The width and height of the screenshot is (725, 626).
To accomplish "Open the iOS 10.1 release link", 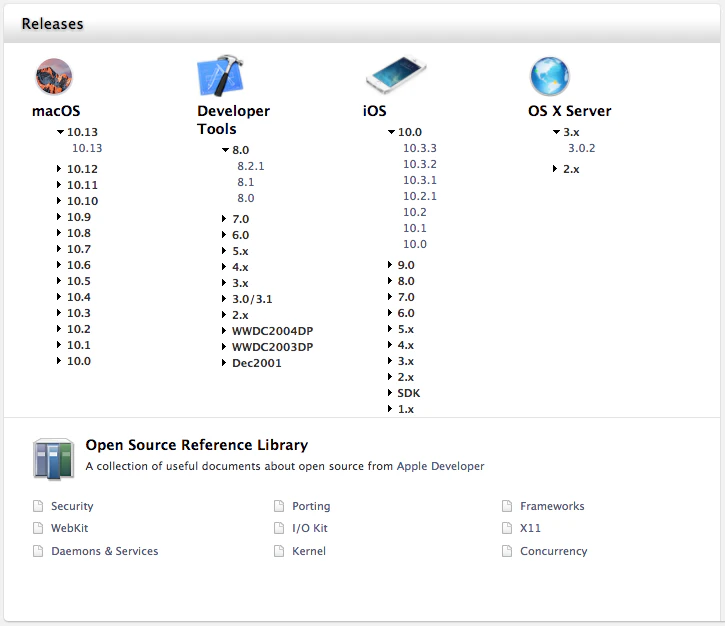I will (x=415, y=228).
